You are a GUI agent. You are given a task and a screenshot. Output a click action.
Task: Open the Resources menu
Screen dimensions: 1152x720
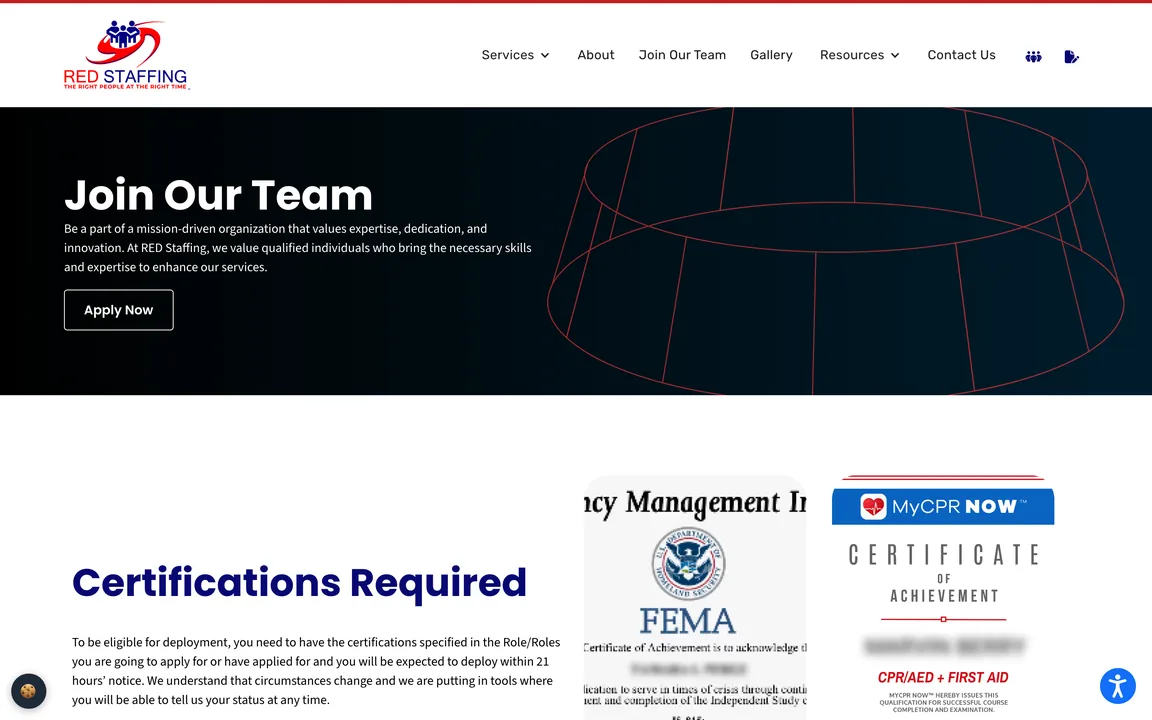coord(852,55)
